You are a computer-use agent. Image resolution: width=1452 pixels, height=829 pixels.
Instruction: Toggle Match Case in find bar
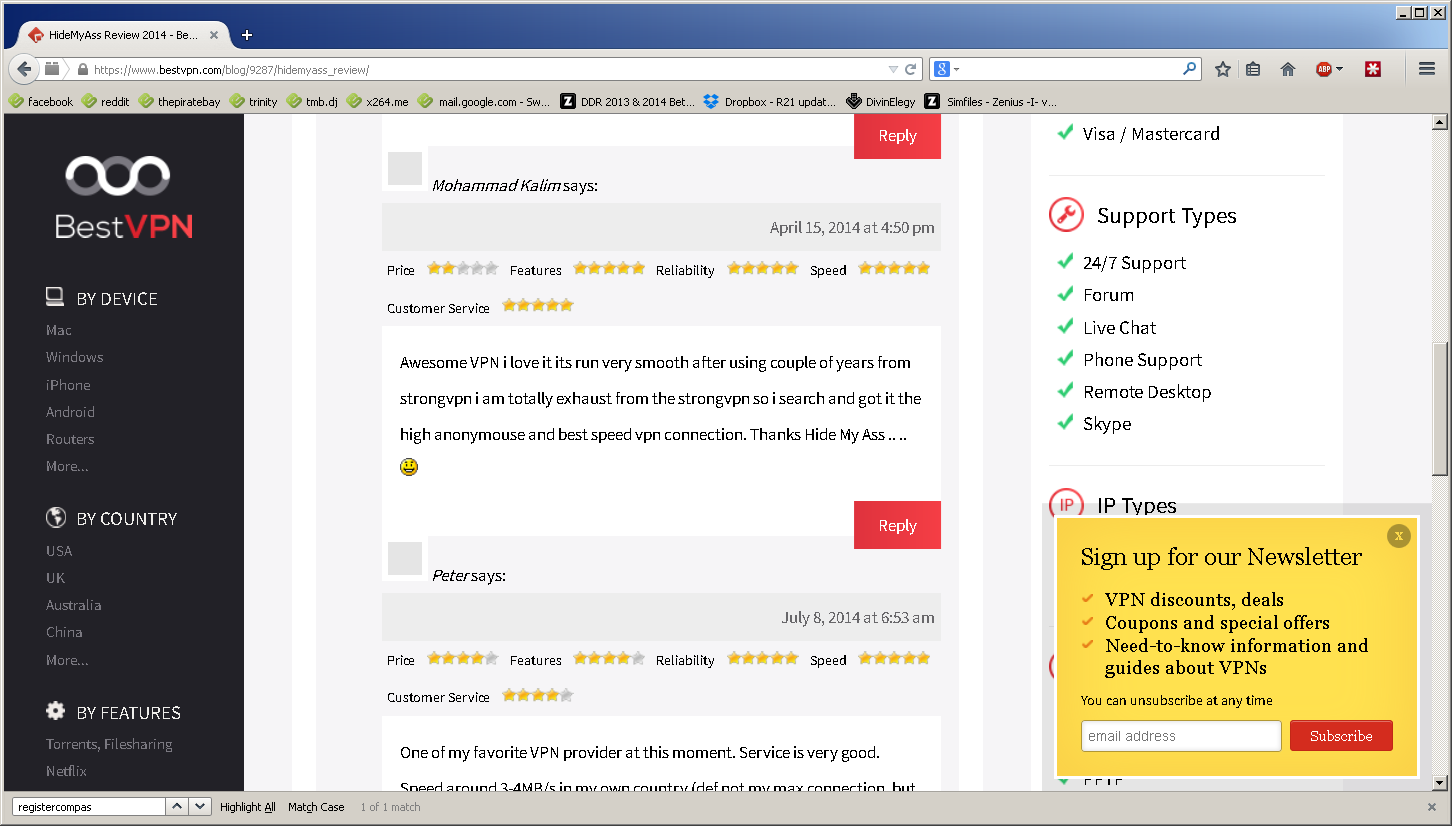click(x=316, y=807)
